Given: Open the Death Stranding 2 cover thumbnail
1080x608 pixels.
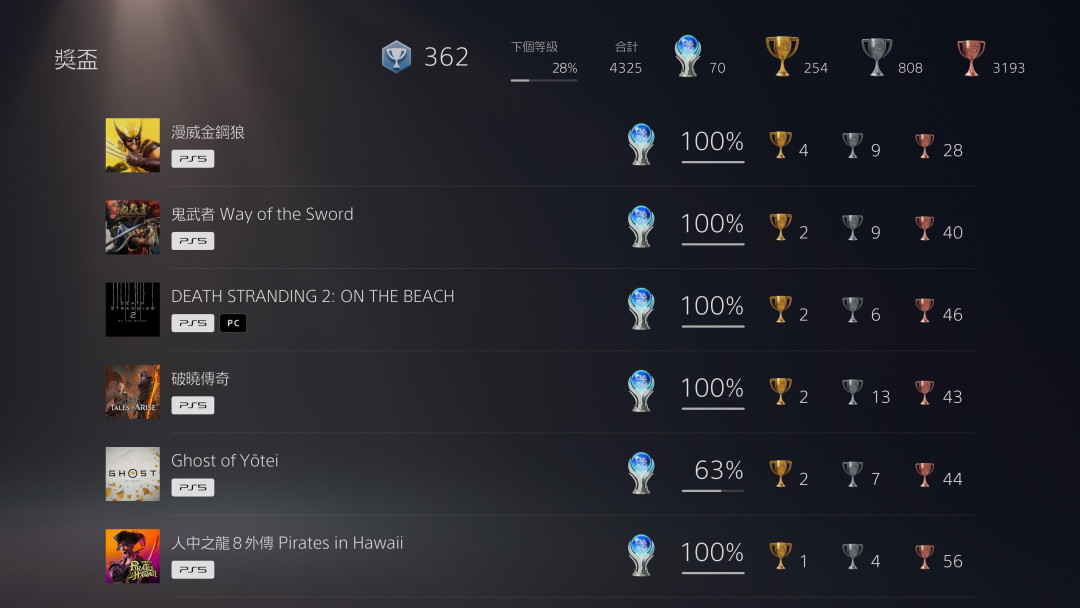Looking at the screenshot, I should coord(132,309).
